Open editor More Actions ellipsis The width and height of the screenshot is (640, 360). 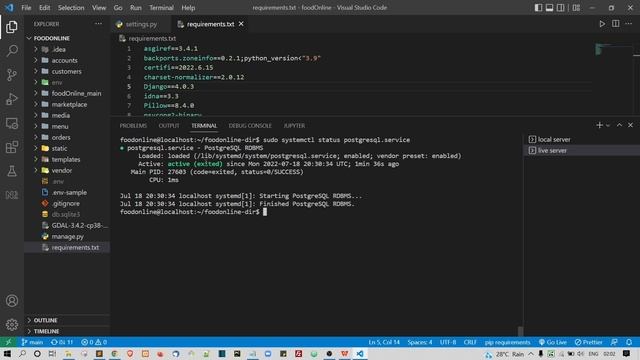click(629, 24)
